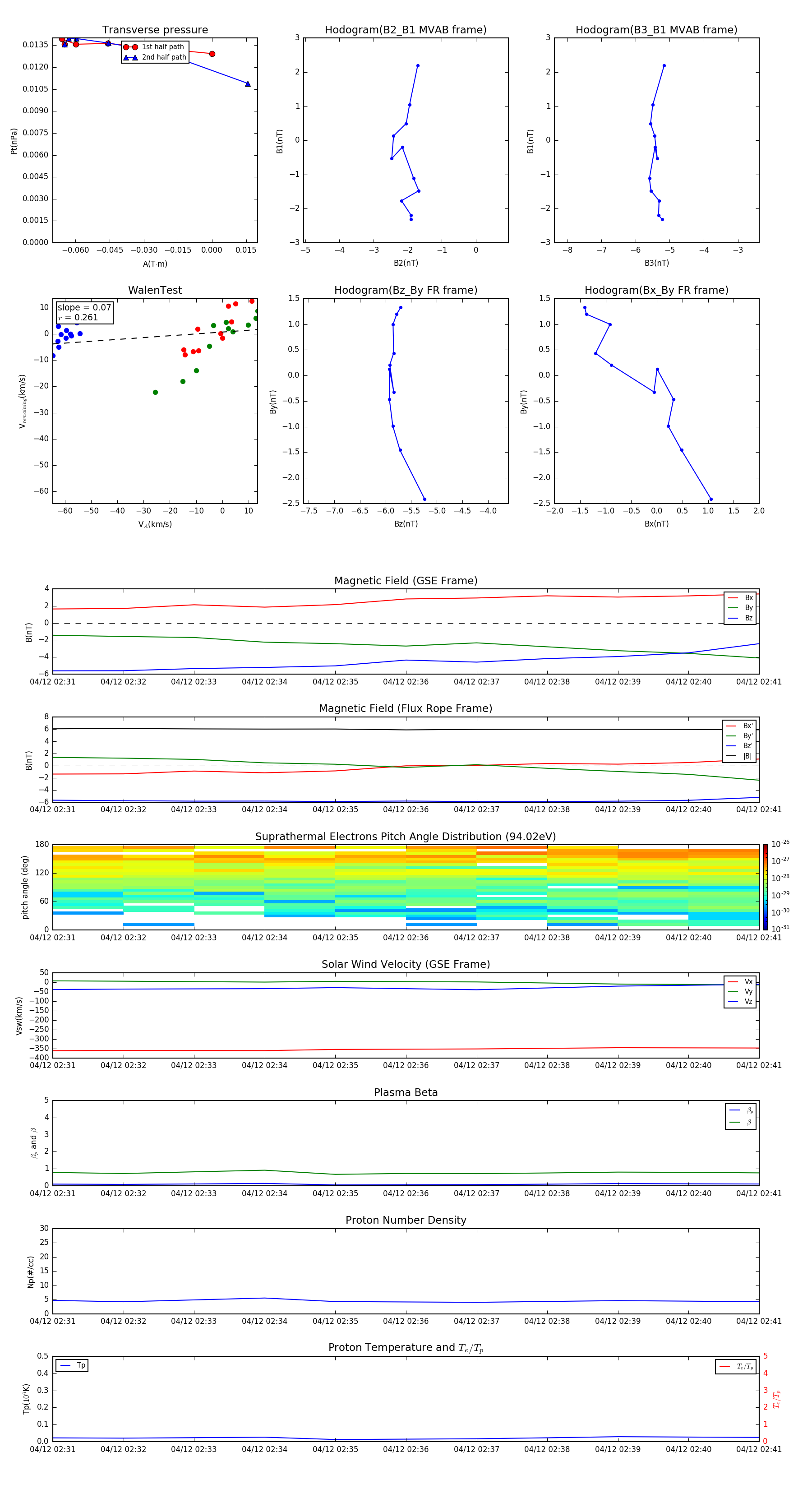
Task: Click 'Solar Wind Velocity (GSE Frame)' title
Action: [406, 964]
